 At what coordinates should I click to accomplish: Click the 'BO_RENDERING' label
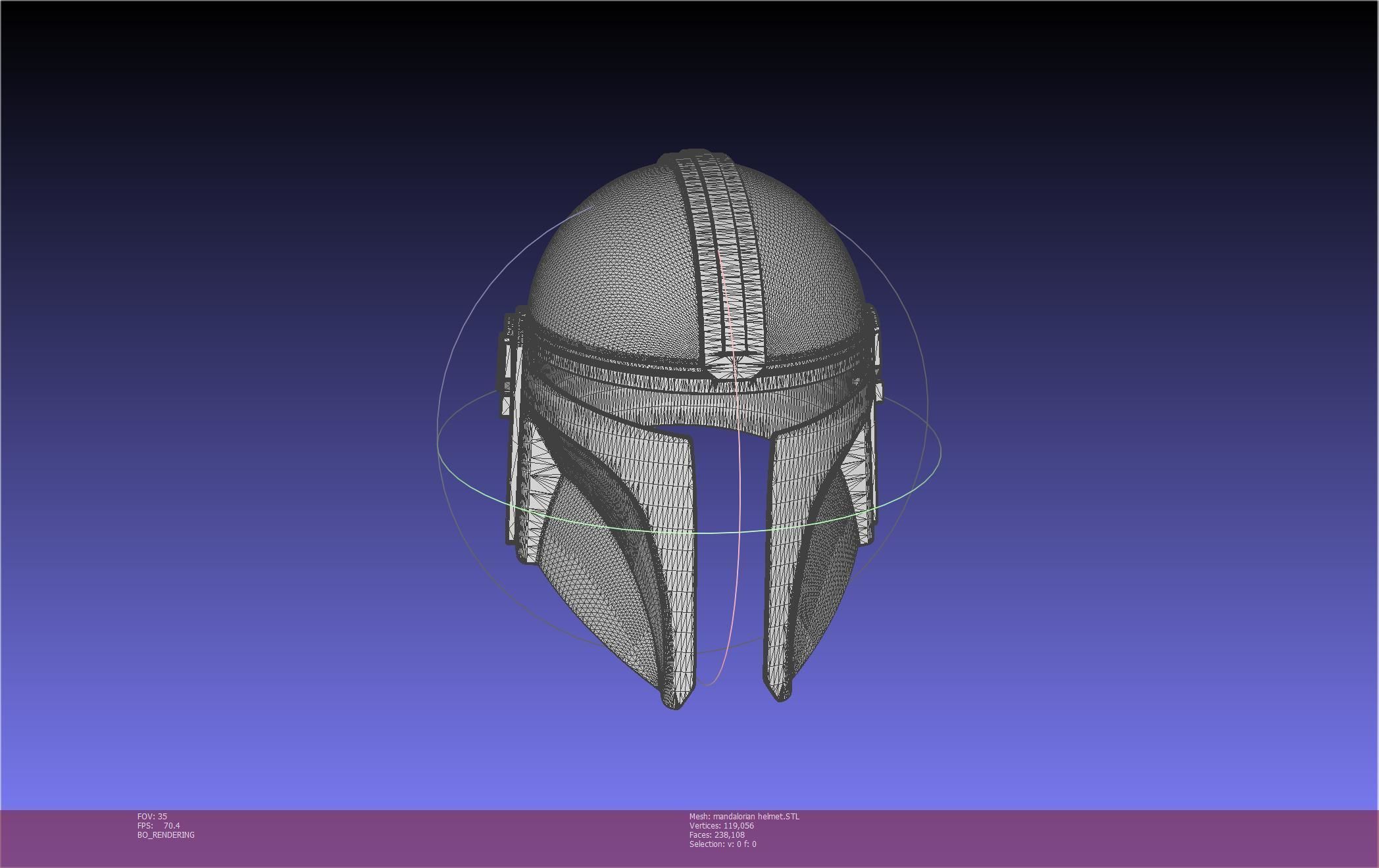click(x=166, y=834)
